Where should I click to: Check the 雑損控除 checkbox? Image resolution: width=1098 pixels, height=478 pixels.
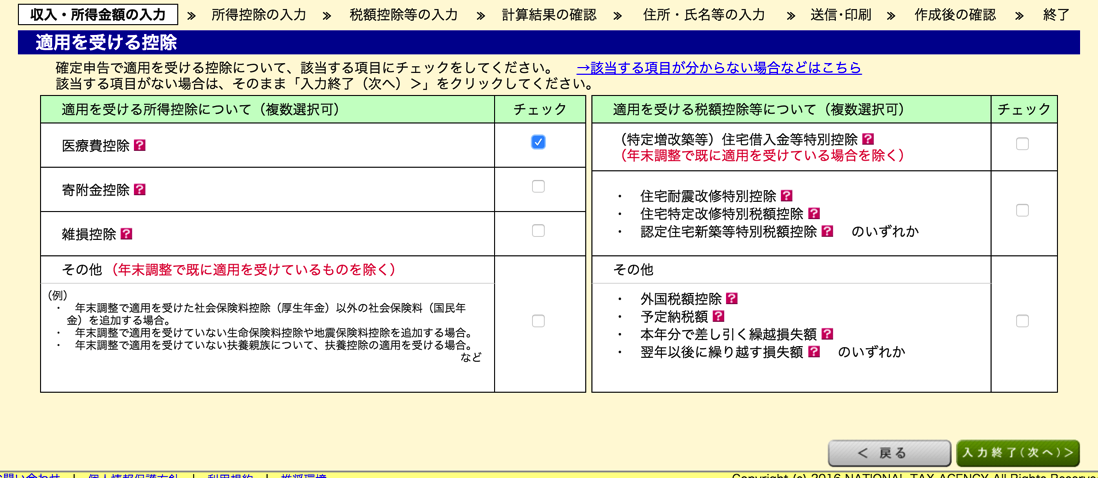(x=538, y=230)
